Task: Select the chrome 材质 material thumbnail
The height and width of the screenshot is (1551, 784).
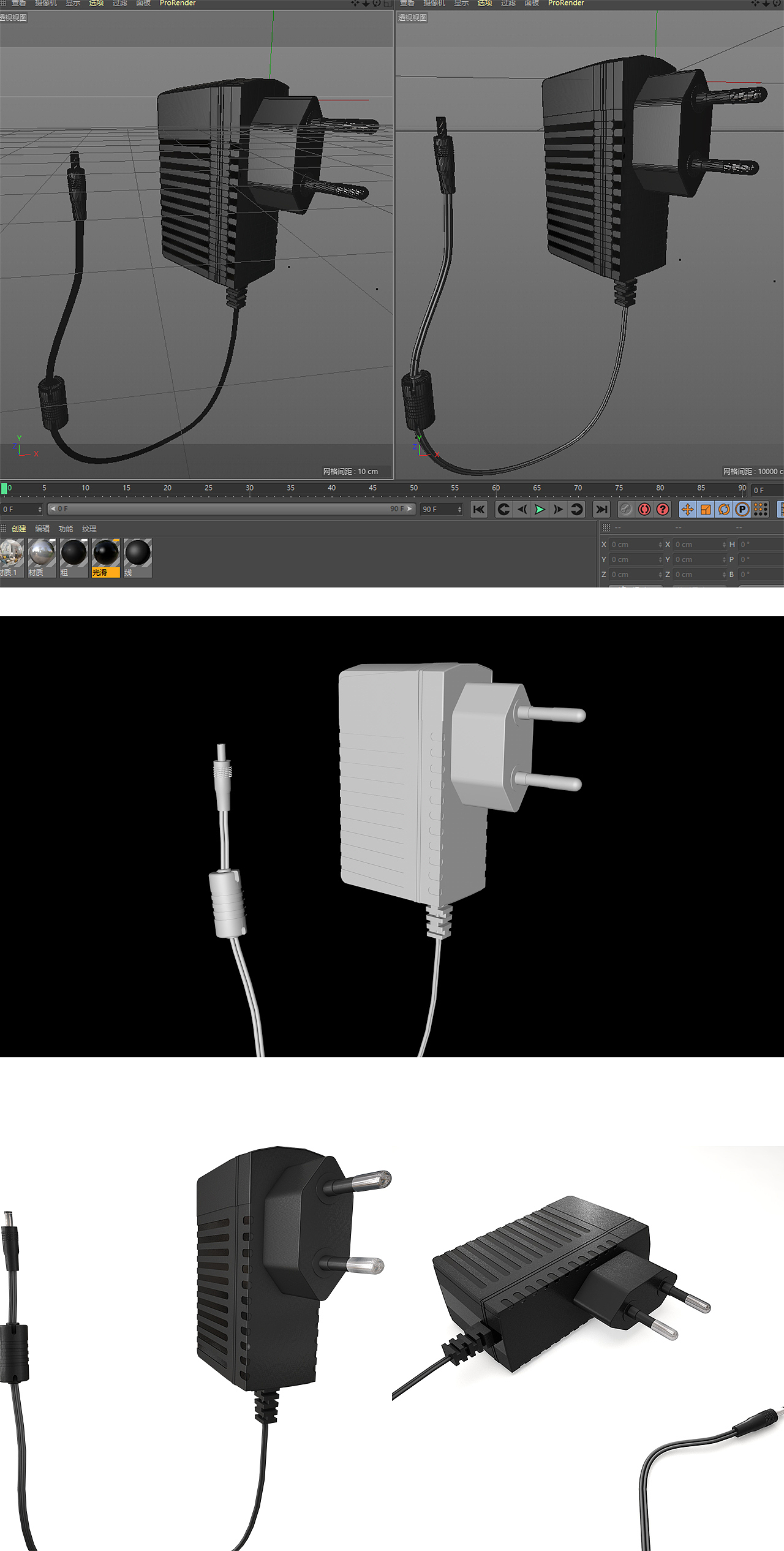Action: click(42, 557)
